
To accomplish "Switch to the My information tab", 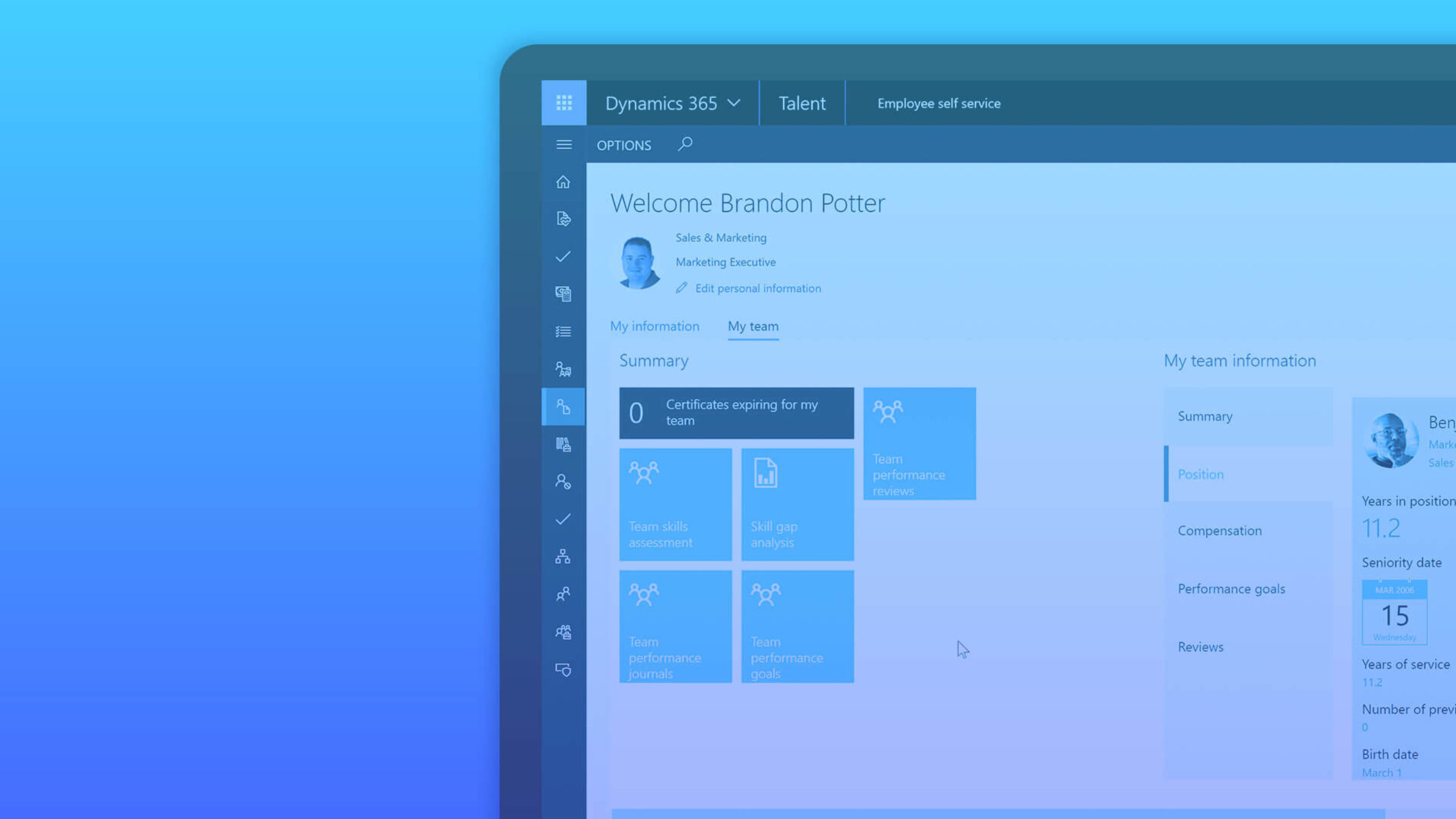I will (654, 325).
